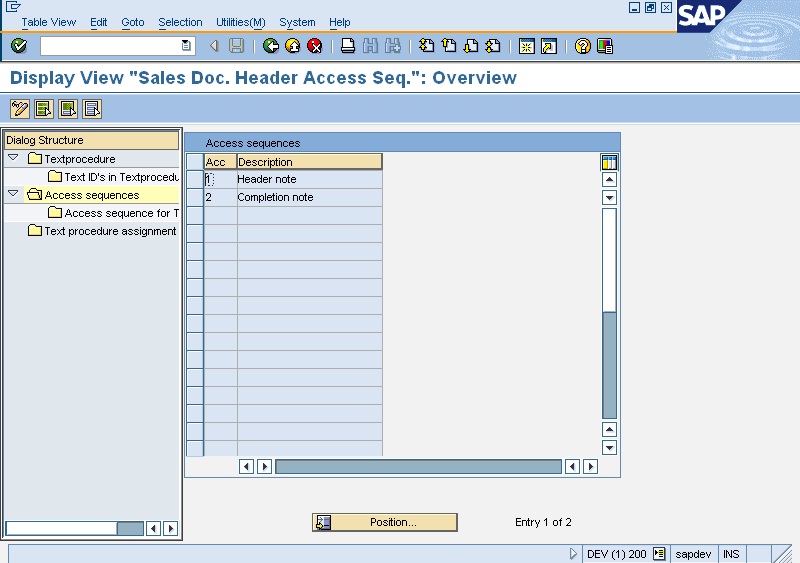This screenshot has width=800, height=563.
Task: Open the Utilities(M) menu
Action: coord(241,22)
